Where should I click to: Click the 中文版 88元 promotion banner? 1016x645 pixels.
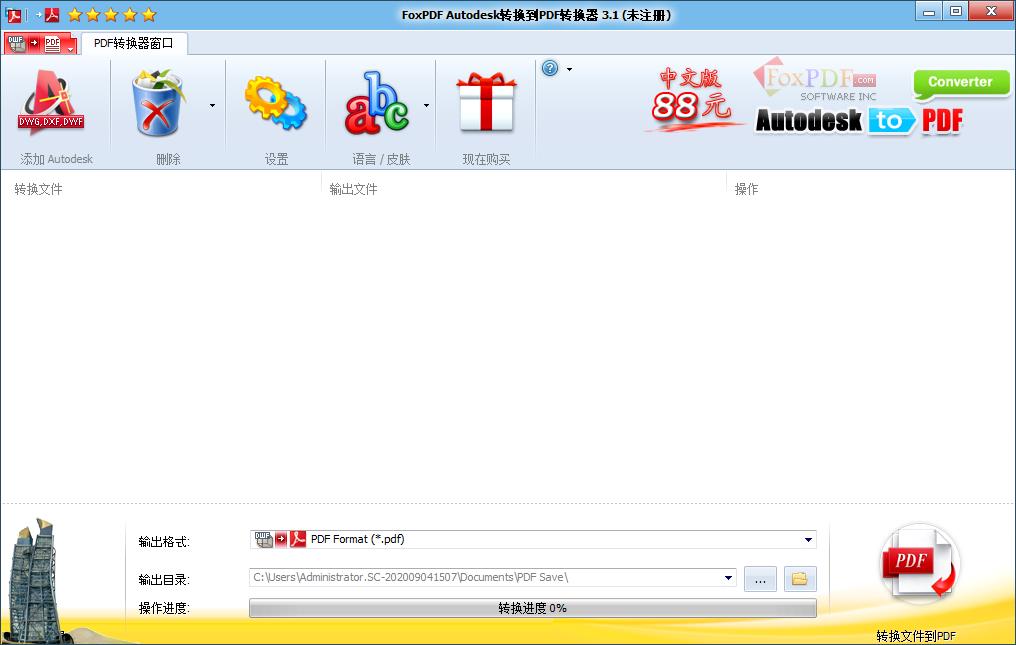(x=693, y=98)
